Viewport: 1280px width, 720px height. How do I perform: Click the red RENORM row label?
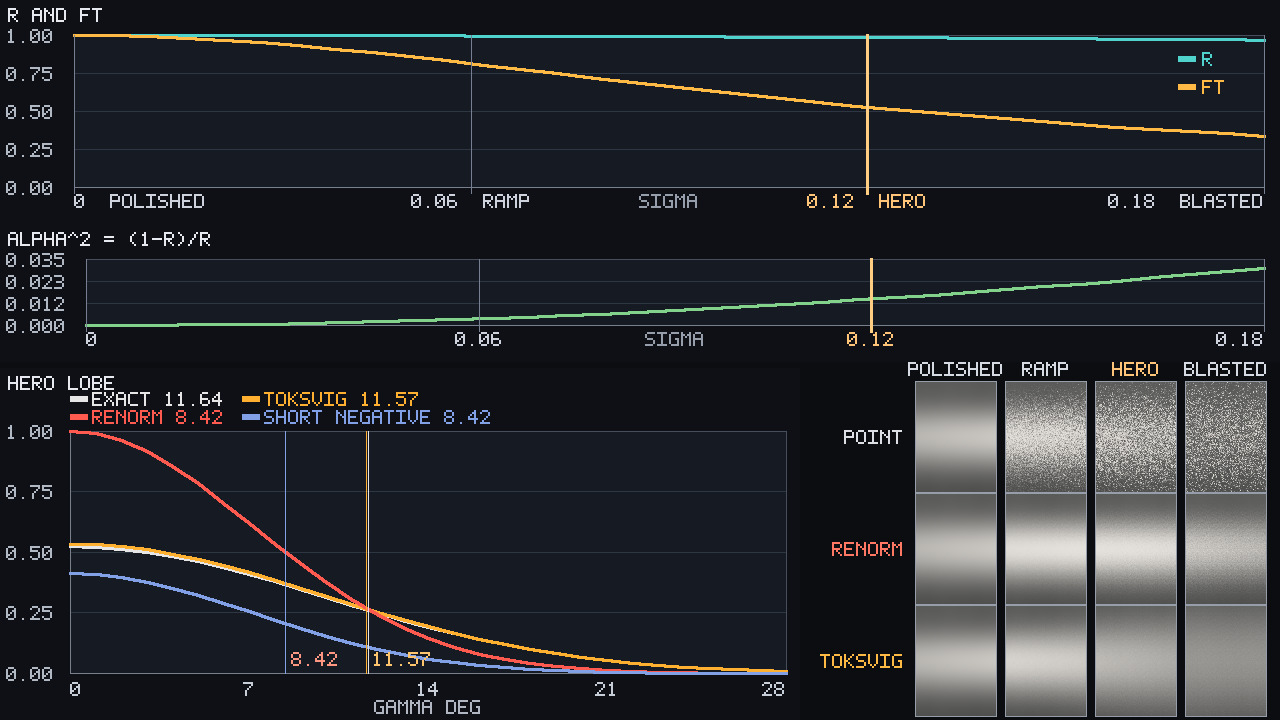pos(867,549)
